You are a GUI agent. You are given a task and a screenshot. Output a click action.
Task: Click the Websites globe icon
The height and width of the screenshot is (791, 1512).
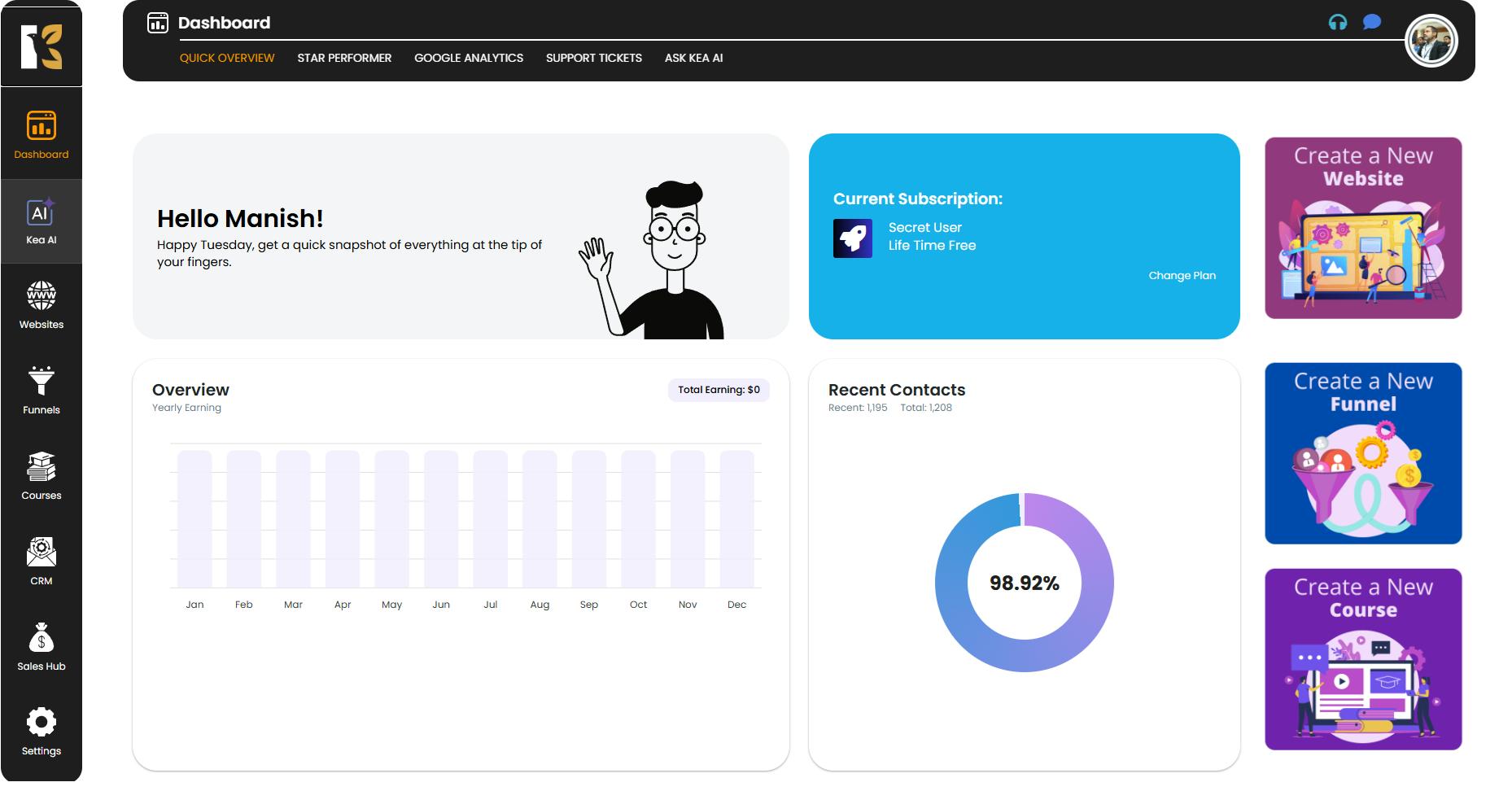point(41,297)
